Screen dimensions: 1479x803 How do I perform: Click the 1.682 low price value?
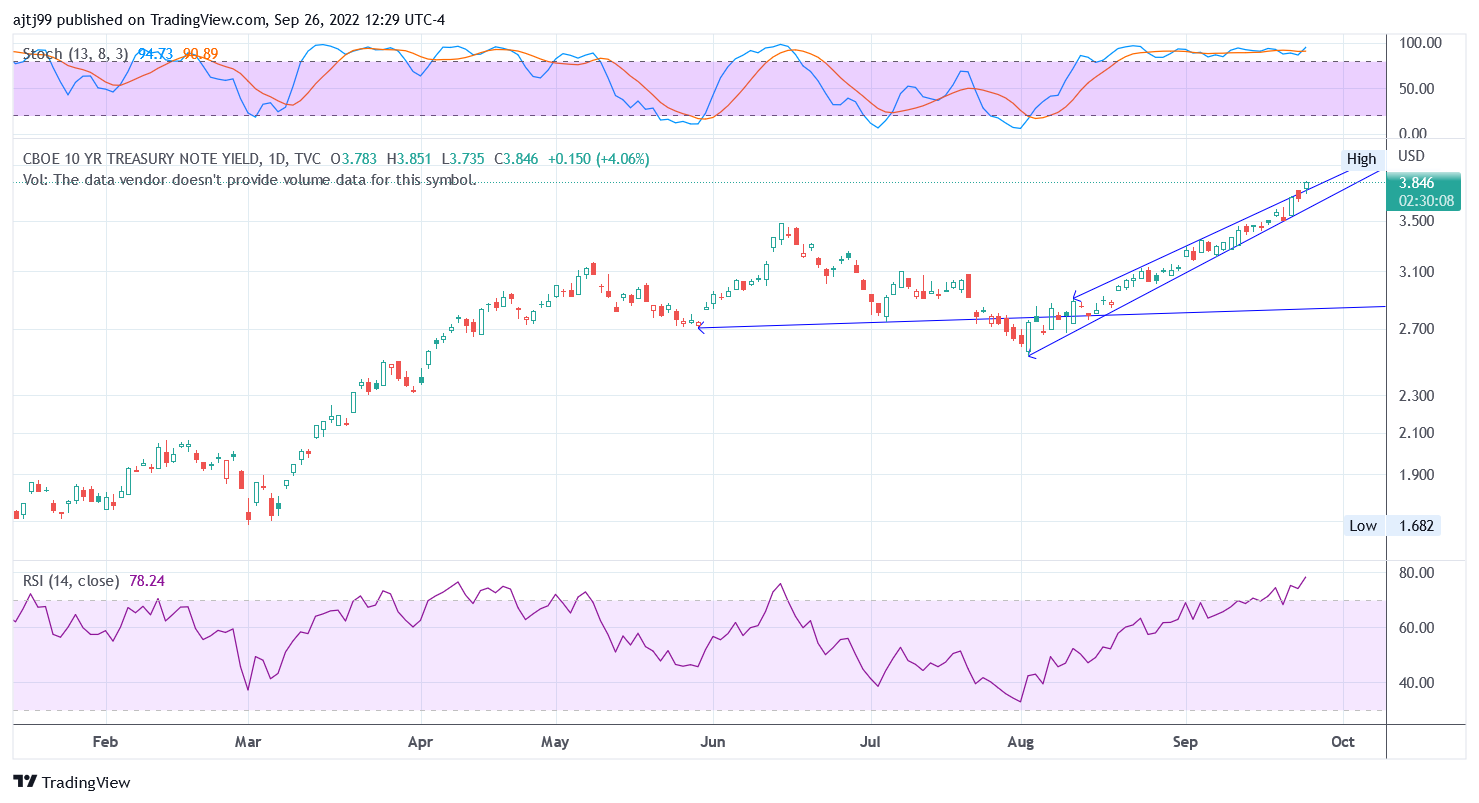click(x=1418, y=526)
